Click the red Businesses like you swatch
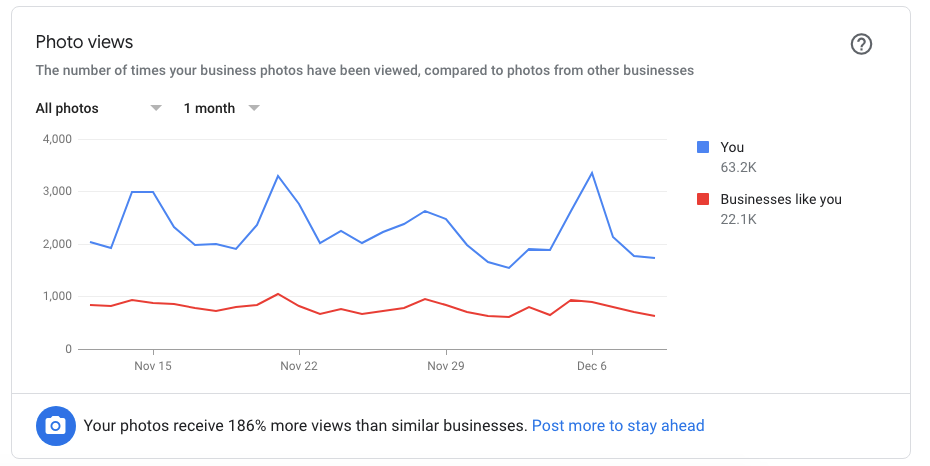The width and height of the screenshot is (930, 466). (x=703, y=199)
